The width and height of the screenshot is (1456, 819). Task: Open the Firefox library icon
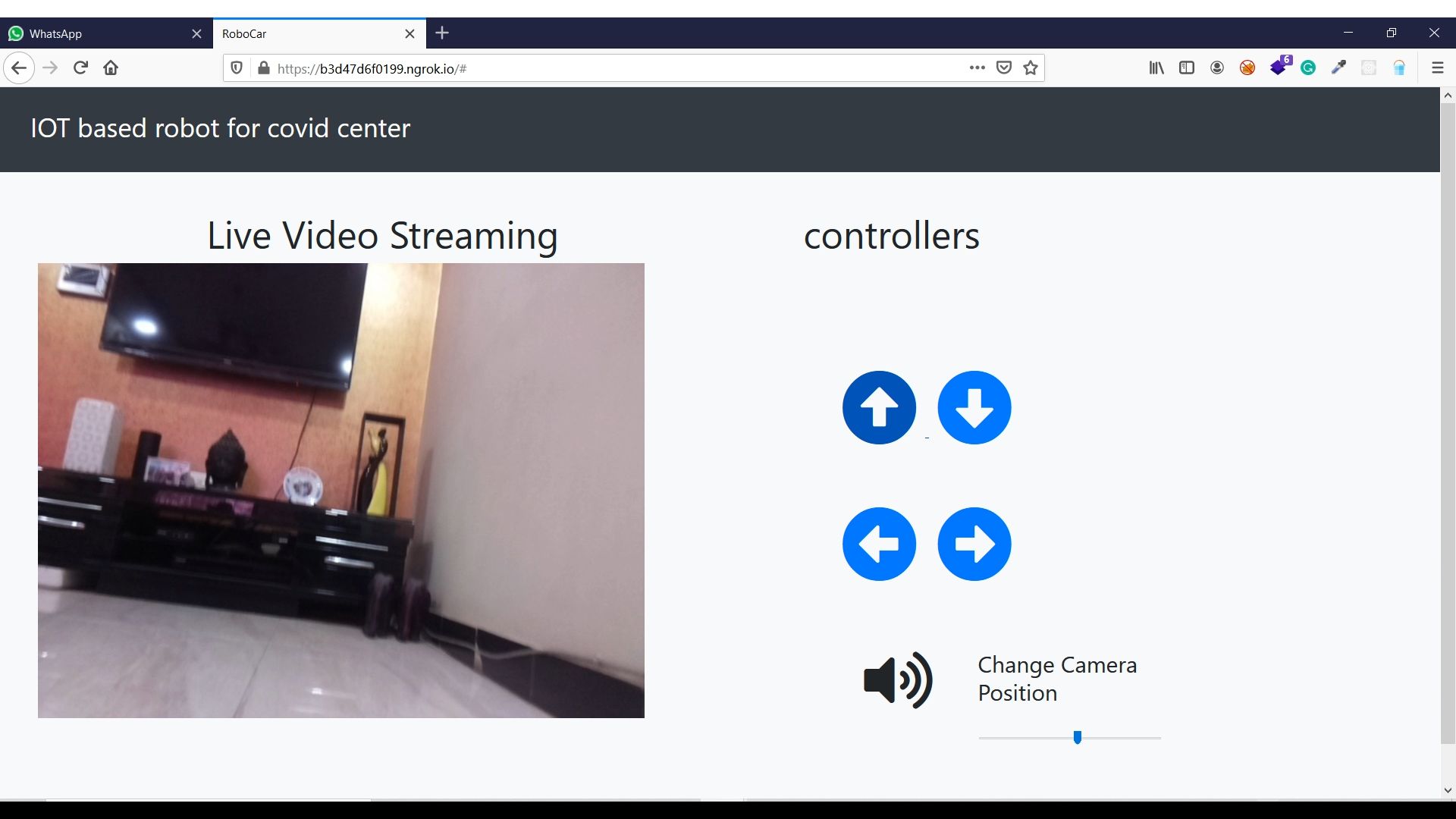[1156, 68]
